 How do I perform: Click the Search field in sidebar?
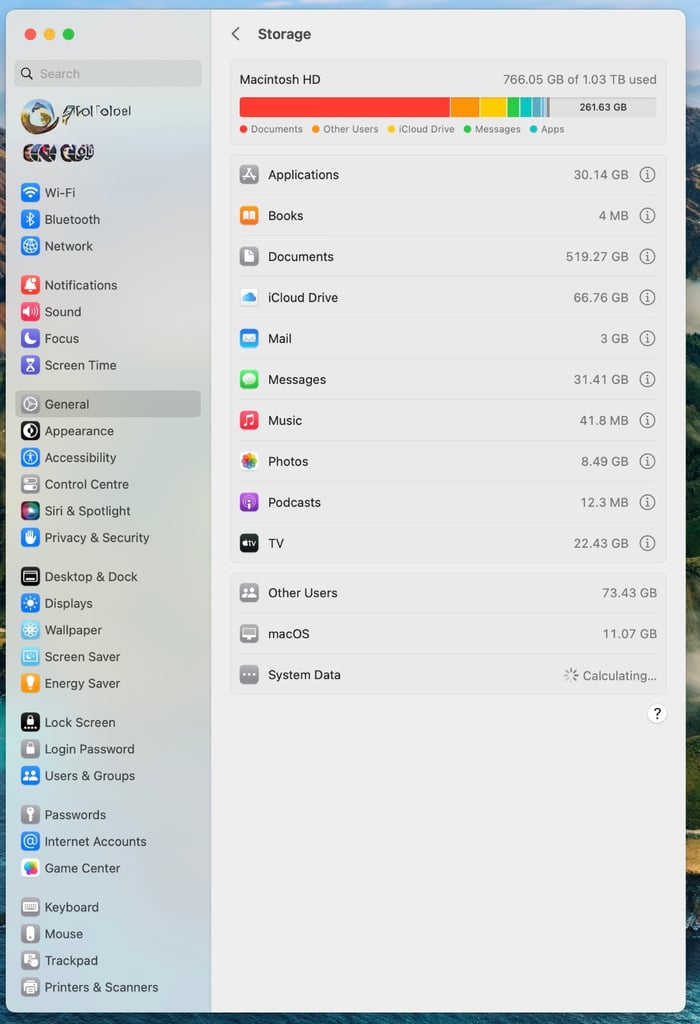pos(108,74)
